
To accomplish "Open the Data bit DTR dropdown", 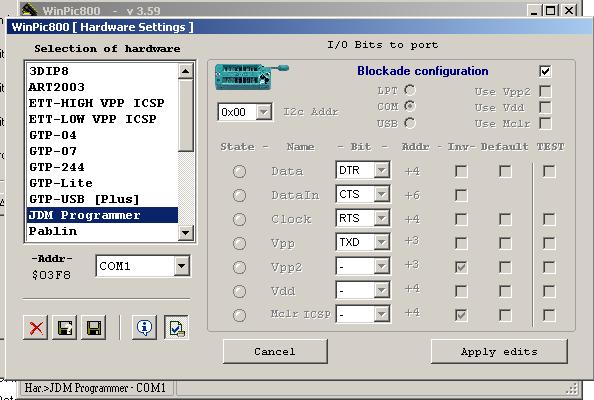I will [x=381, y=170].
